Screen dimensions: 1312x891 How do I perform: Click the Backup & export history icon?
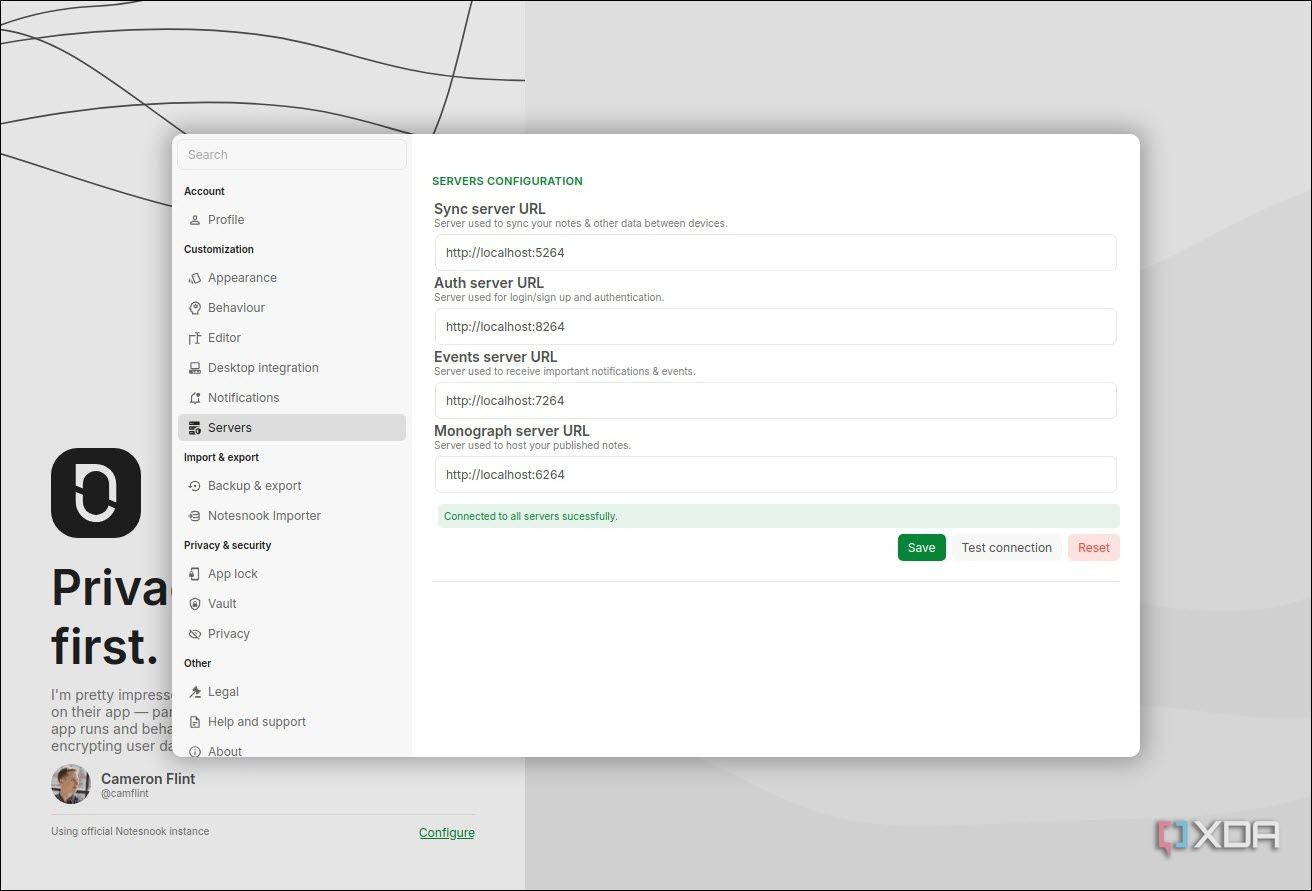click(195, 486)
